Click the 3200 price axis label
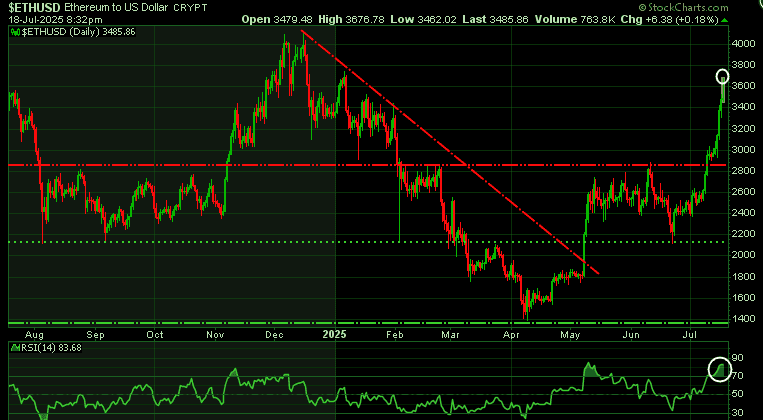 pos(745,129)
